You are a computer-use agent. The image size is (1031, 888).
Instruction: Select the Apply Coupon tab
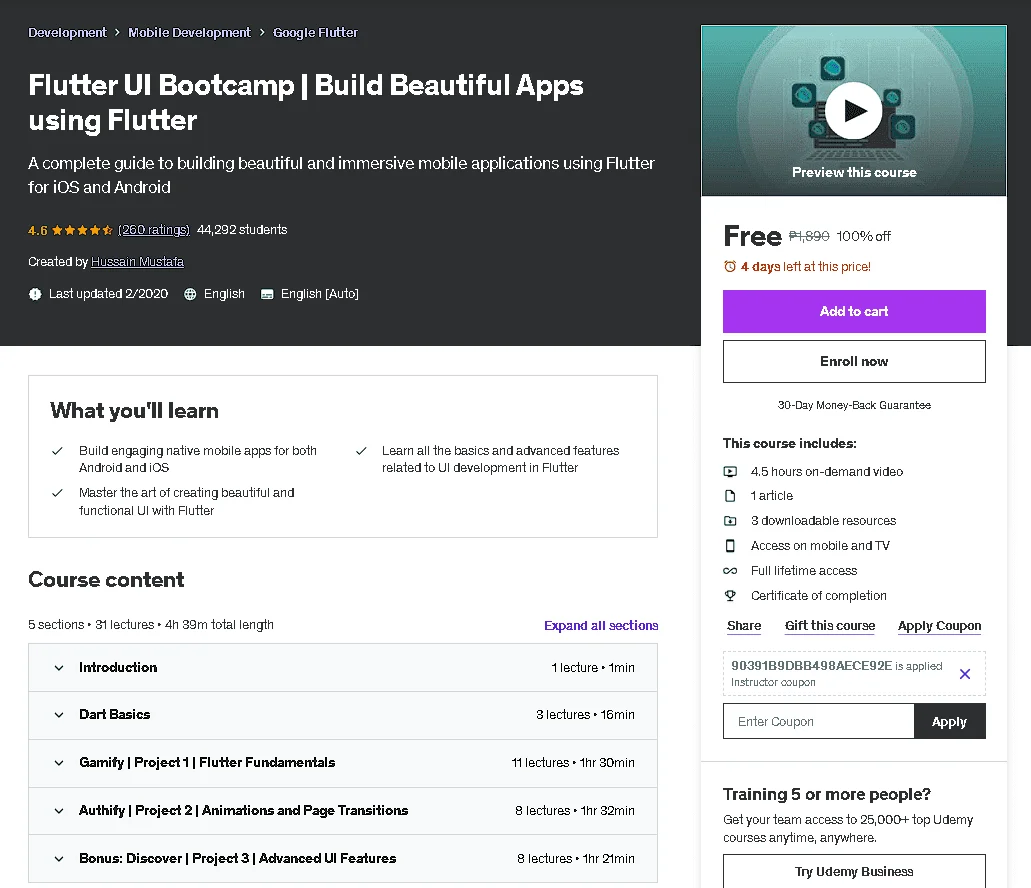coord(940,626)
